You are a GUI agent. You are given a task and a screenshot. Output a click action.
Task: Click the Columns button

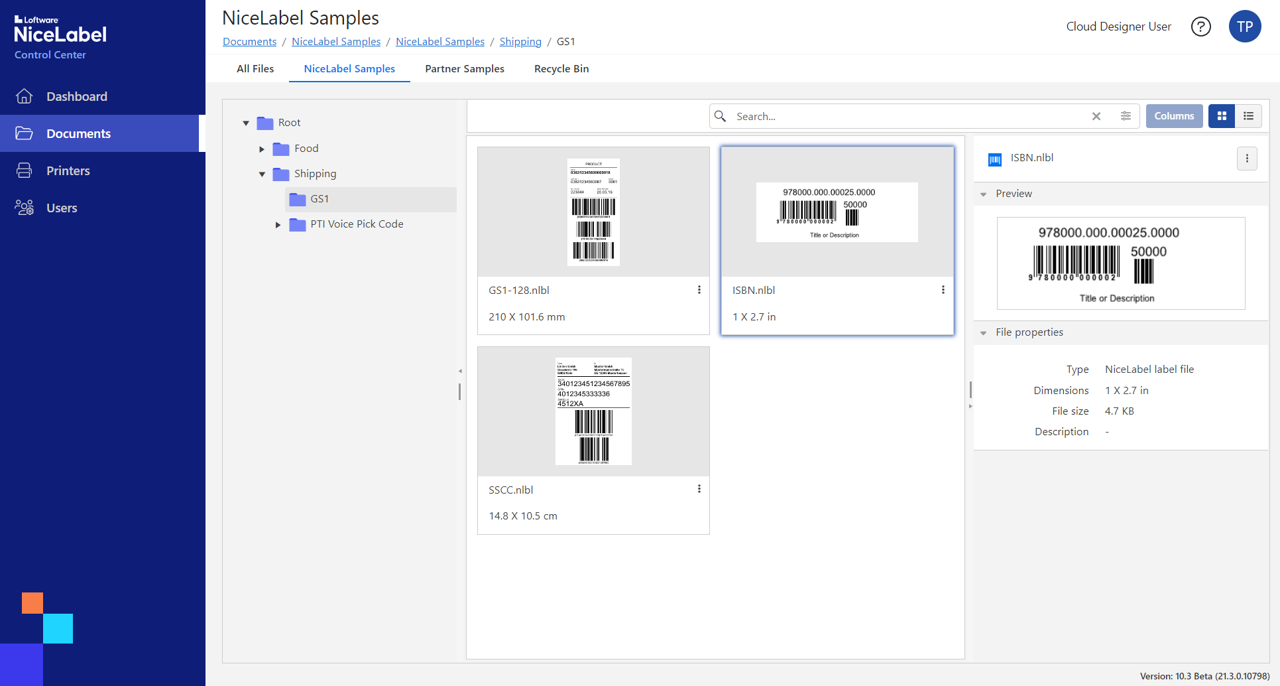click(x=1174, y=116)
